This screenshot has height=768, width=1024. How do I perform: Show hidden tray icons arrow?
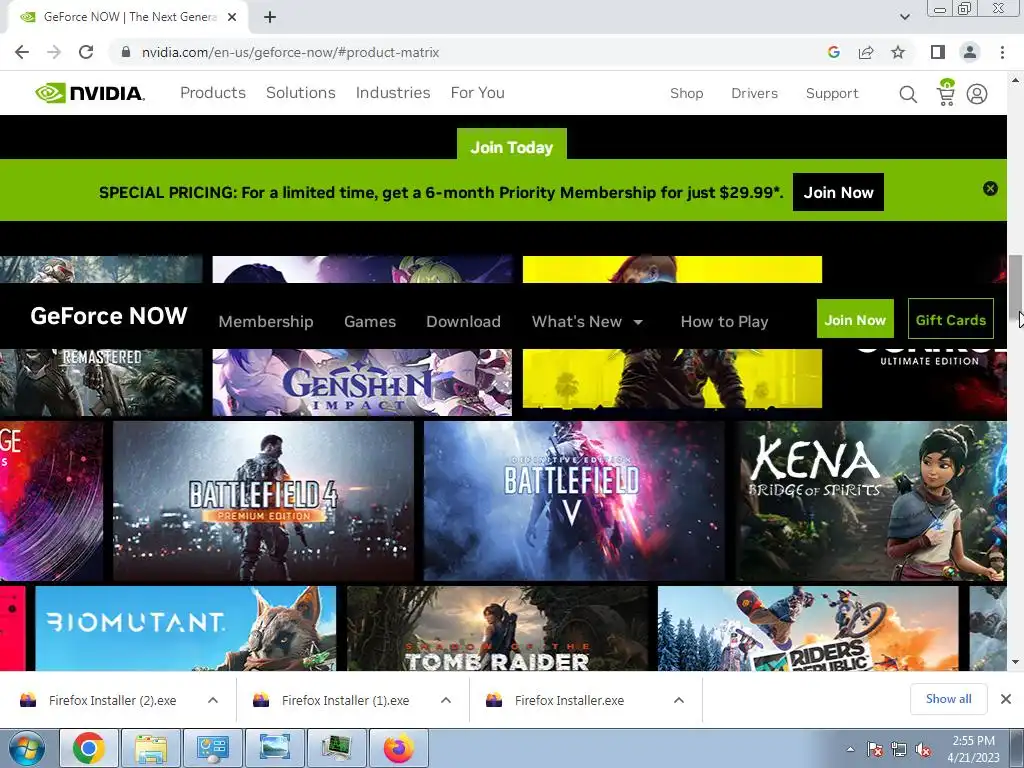850,749
